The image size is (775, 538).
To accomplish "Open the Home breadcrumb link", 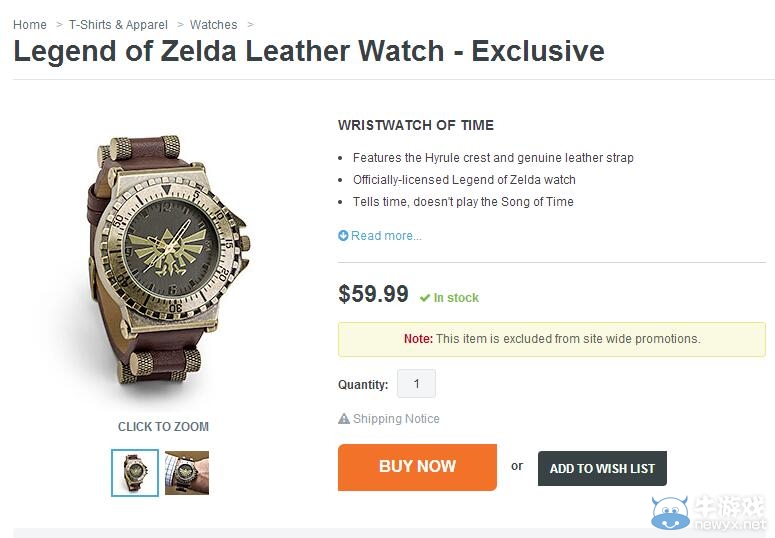I will pyautogui.click(x=30, y=25).
